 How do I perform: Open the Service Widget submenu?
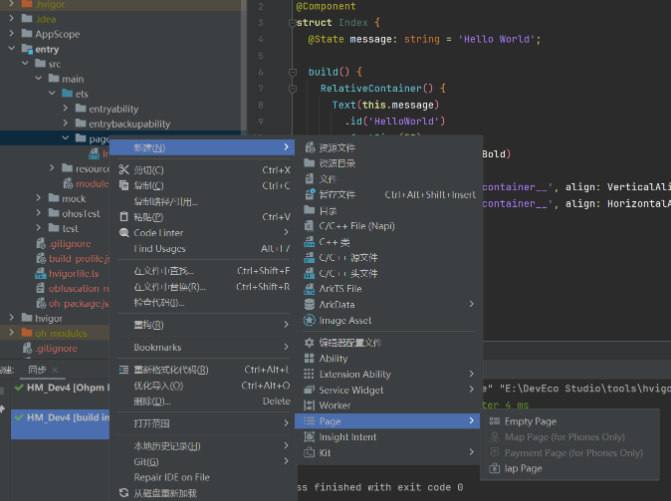[389, 390]
